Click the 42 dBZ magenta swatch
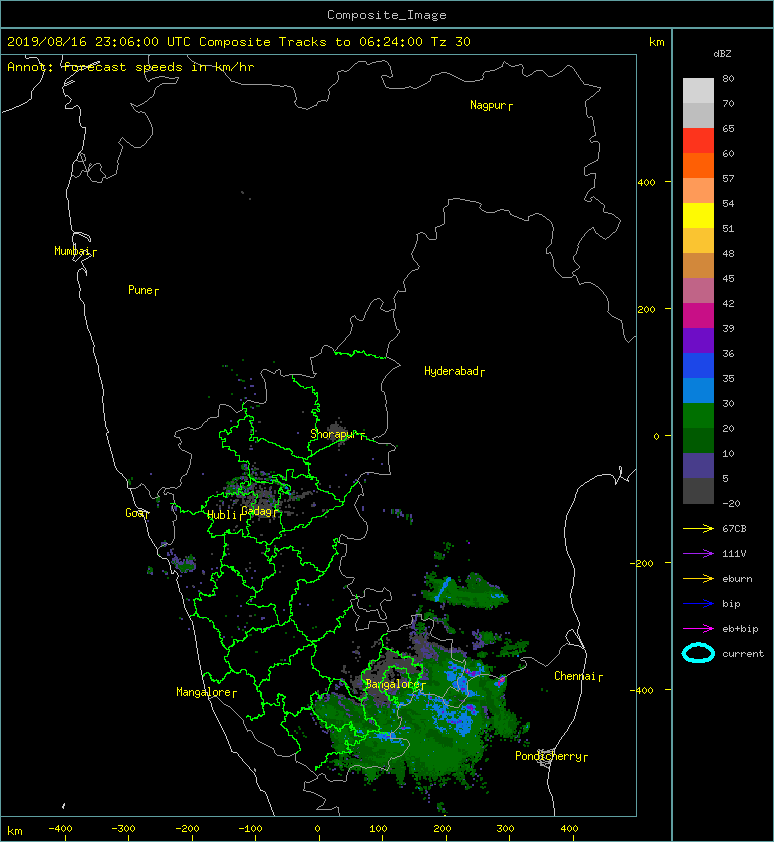774x842 pixels. (698, 316)
